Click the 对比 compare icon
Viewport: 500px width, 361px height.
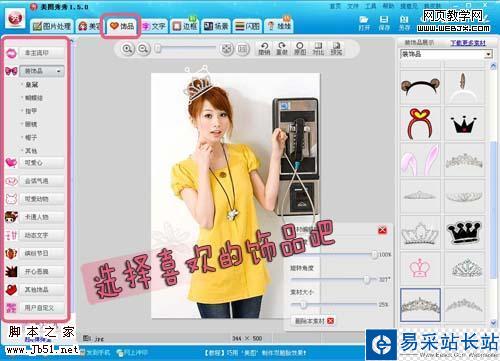click(x=318, y=49)
